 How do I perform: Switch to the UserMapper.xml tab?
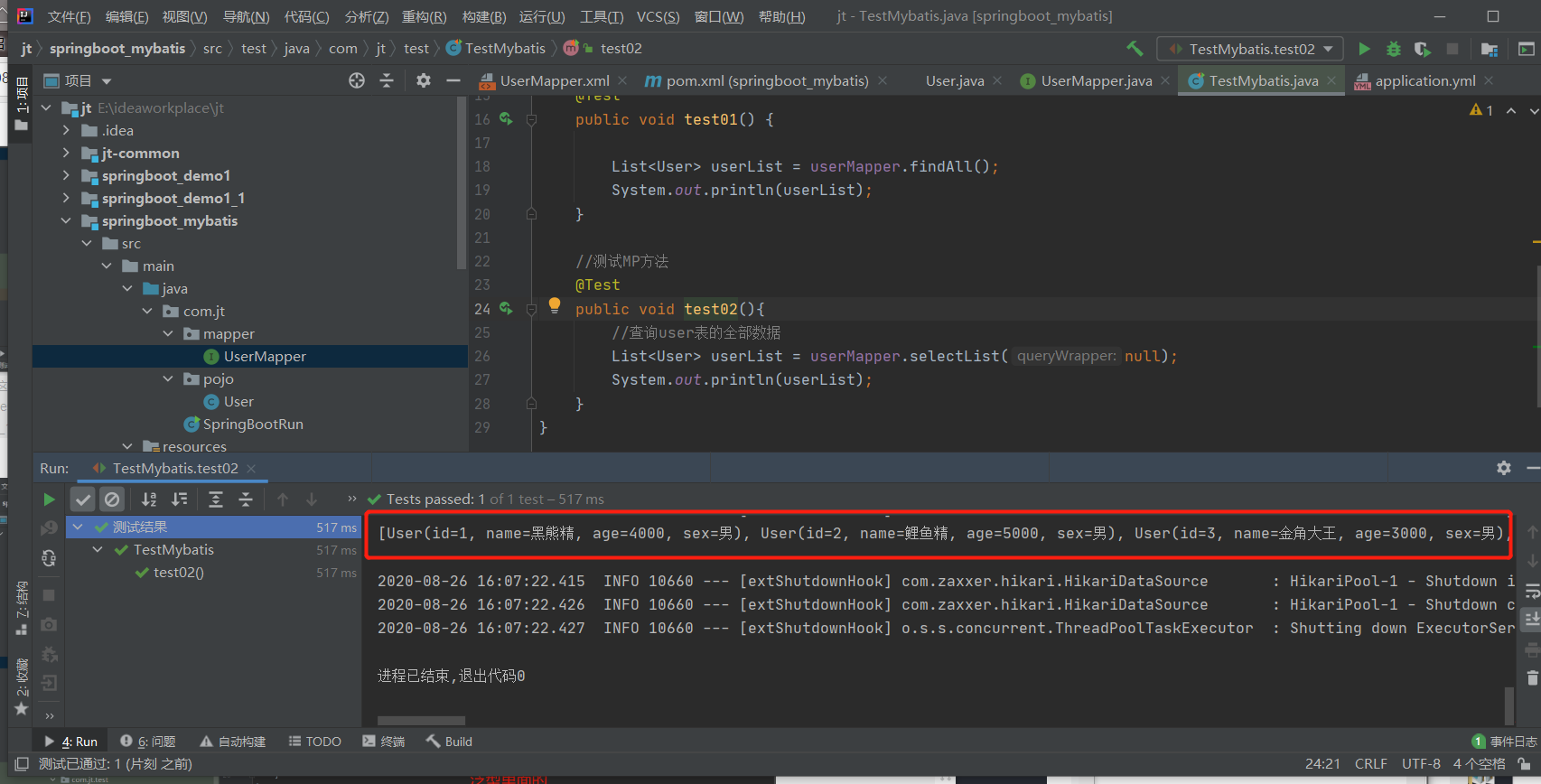[x=555, y=80]
